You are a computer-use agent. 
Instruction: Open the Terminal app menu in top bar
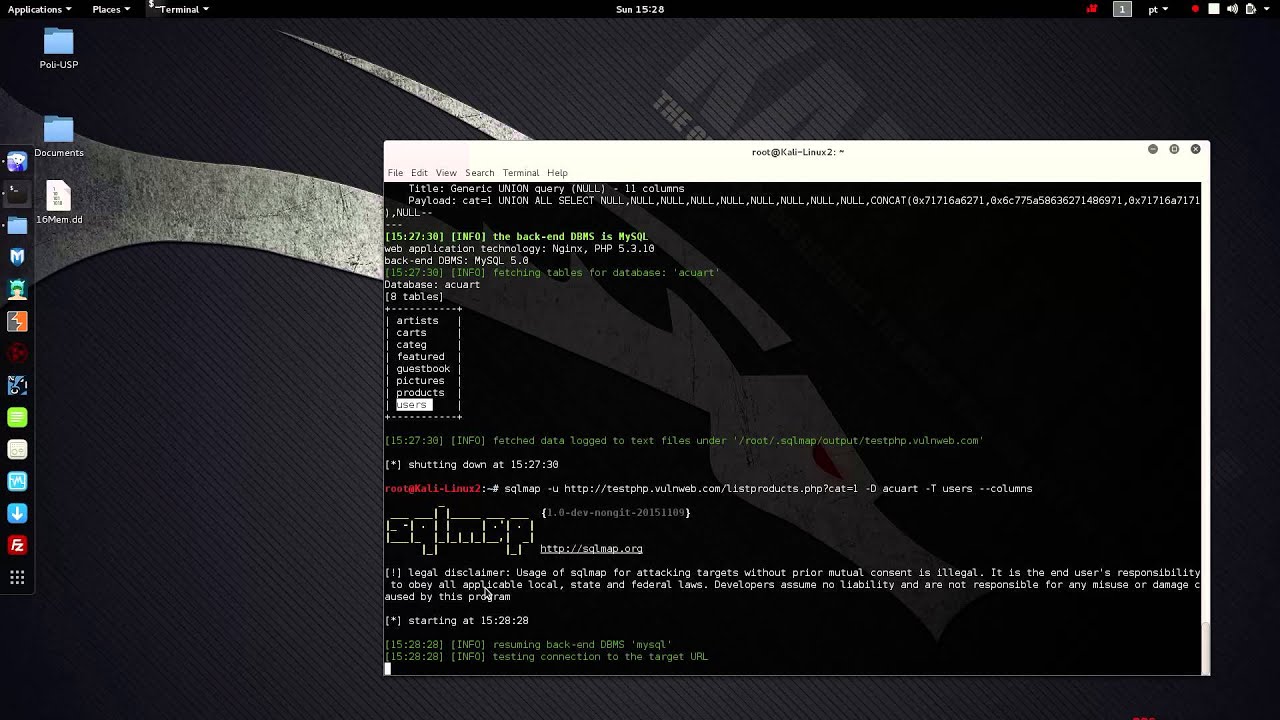[180, 9]
